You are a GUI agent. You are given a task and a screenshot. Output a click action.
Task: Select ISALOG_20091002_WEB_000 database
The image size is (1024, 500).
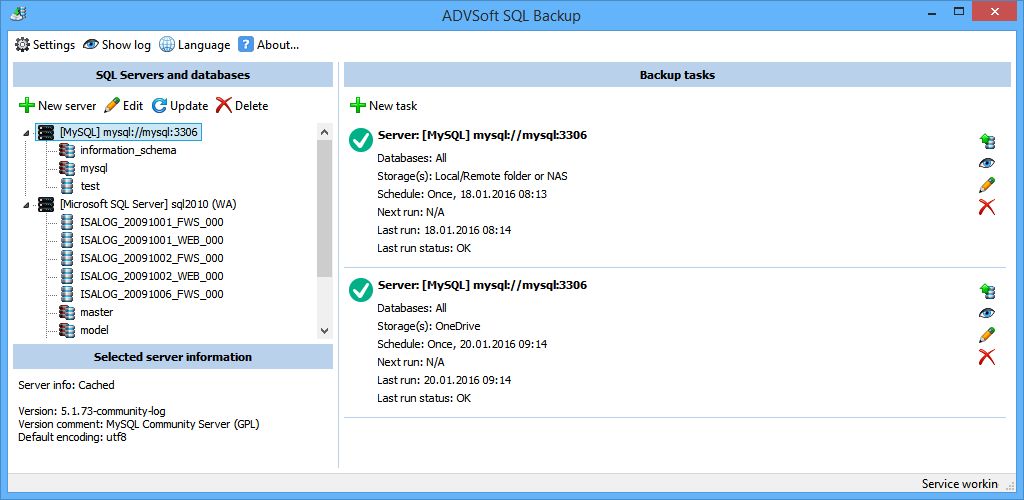point(152,276)
